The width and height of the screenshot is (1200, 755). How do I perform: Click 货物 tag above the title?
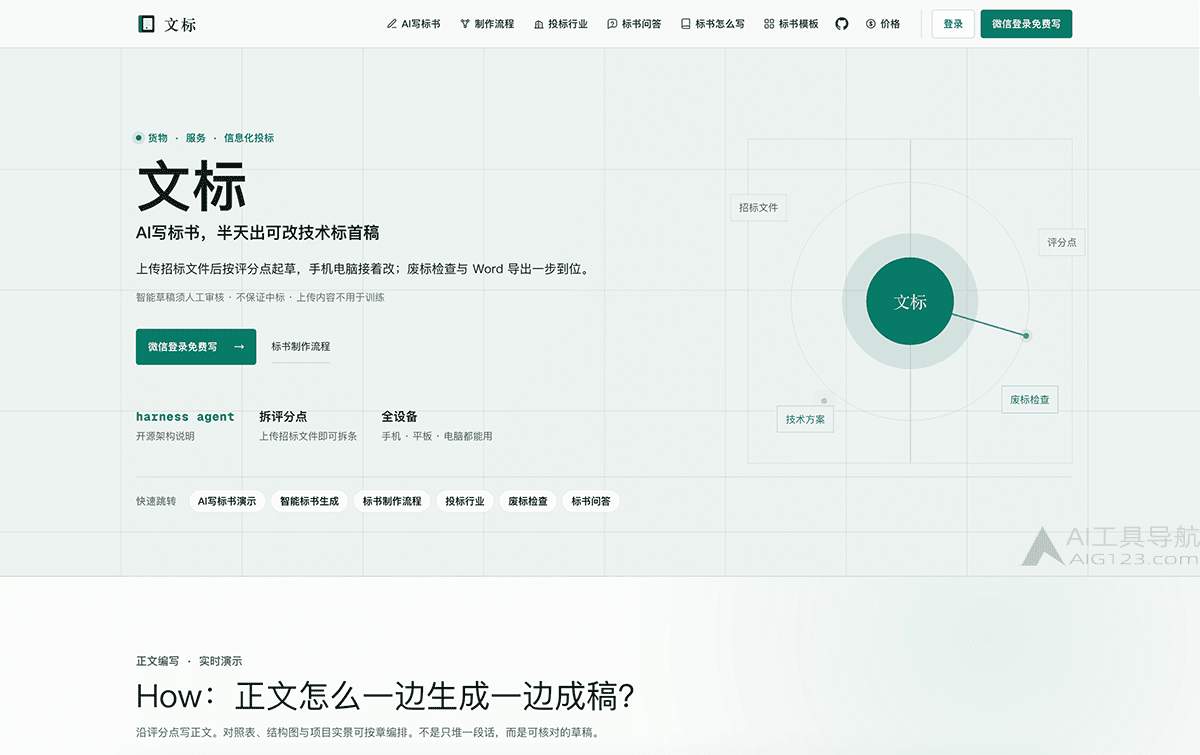(x=158, y=138)
